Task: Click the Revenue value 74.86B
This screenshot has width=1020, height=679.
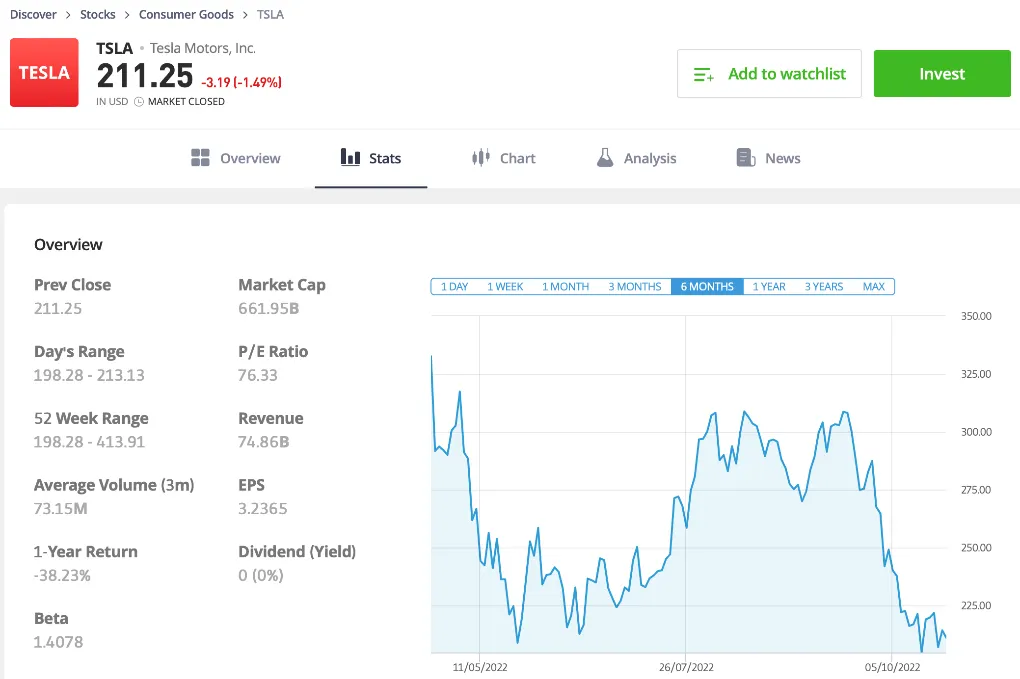Action: click(263, 442)
